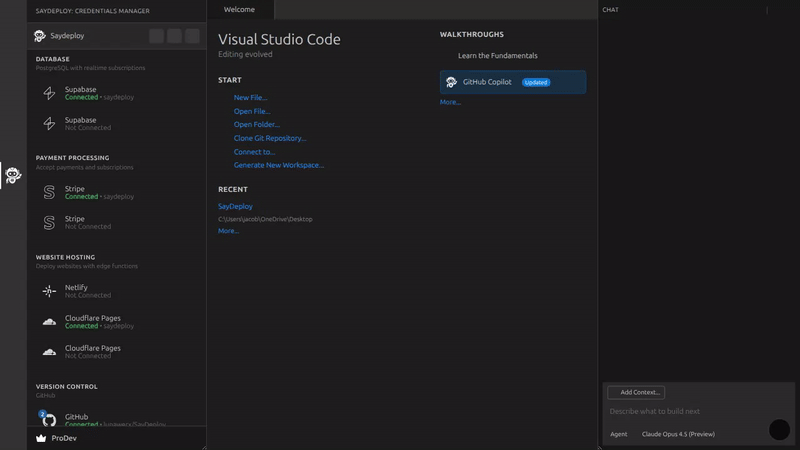Viewport: 800px width, 450px height.
Task: Click the Connect to... link
Action: coord(254,152)
